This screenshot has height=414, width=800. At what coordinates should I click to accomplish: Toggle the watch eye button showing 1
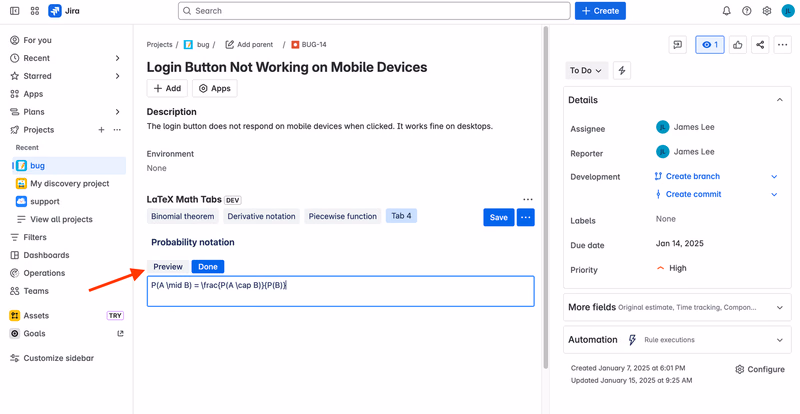710,45
